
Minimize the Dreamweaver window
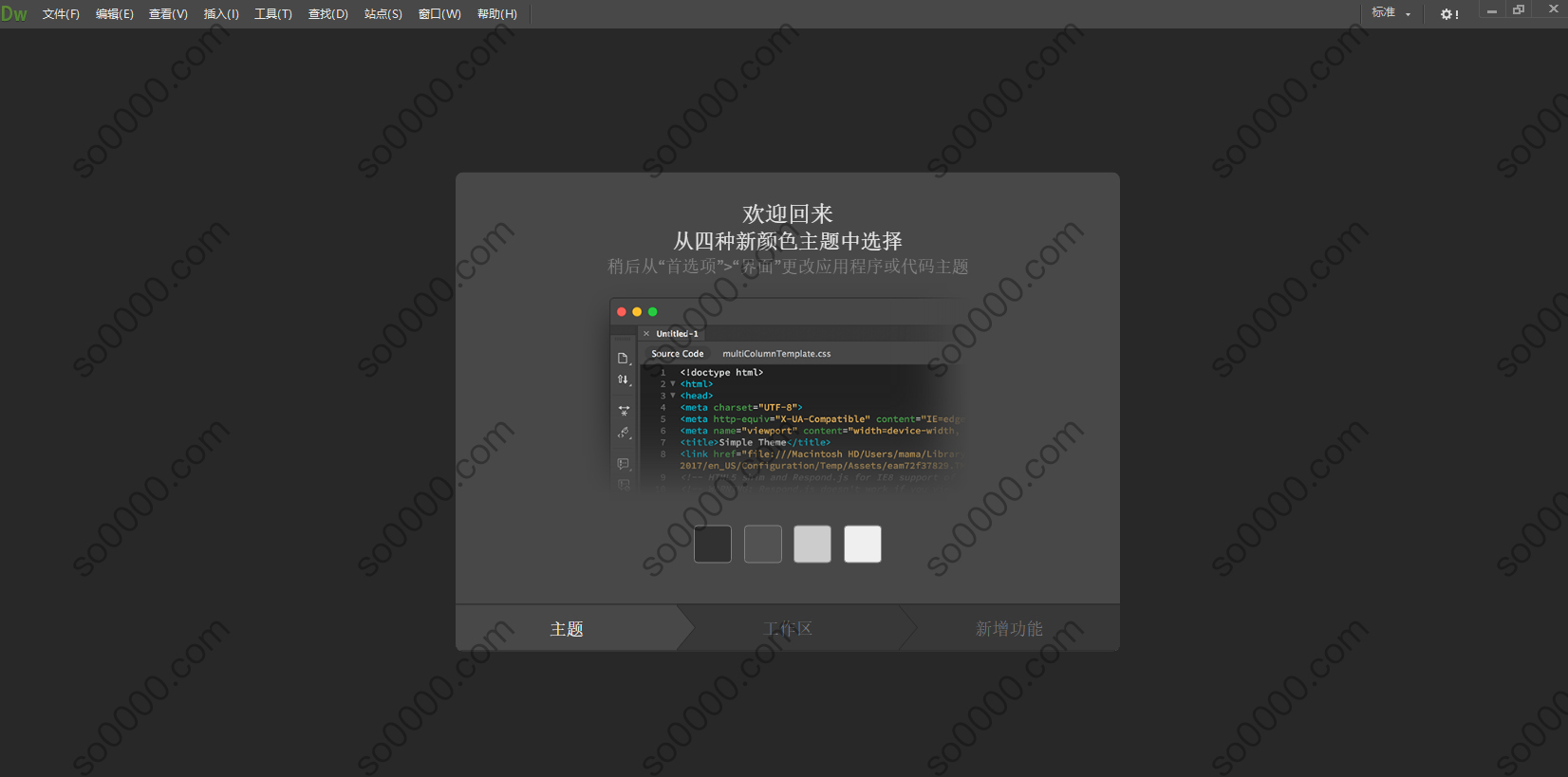click(x=1492, y=10)
